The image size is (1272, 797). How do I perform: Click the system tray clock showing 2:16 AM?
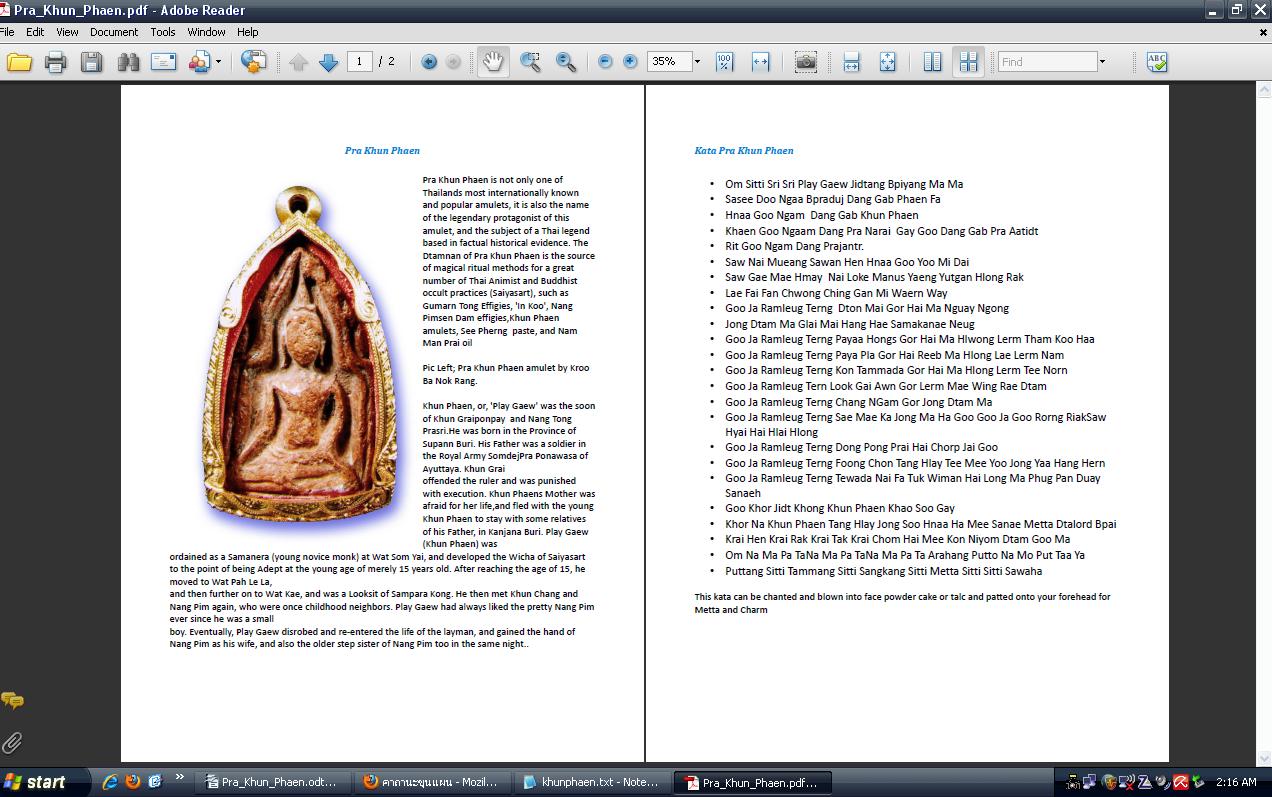point(1236,783)
